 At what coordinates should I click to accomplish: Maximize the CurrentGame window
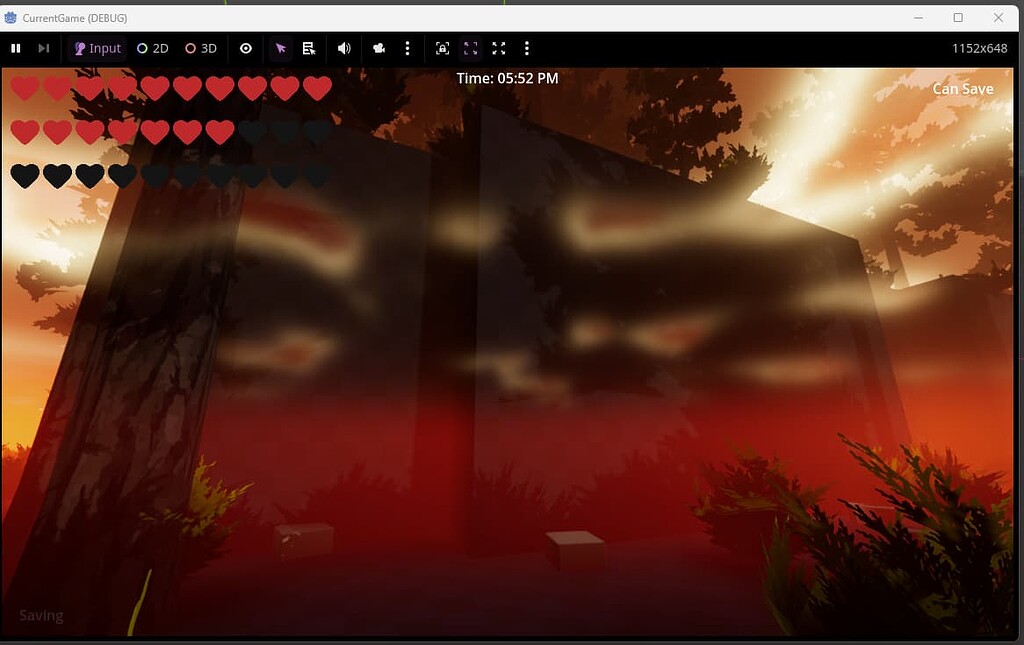(958, 18)
